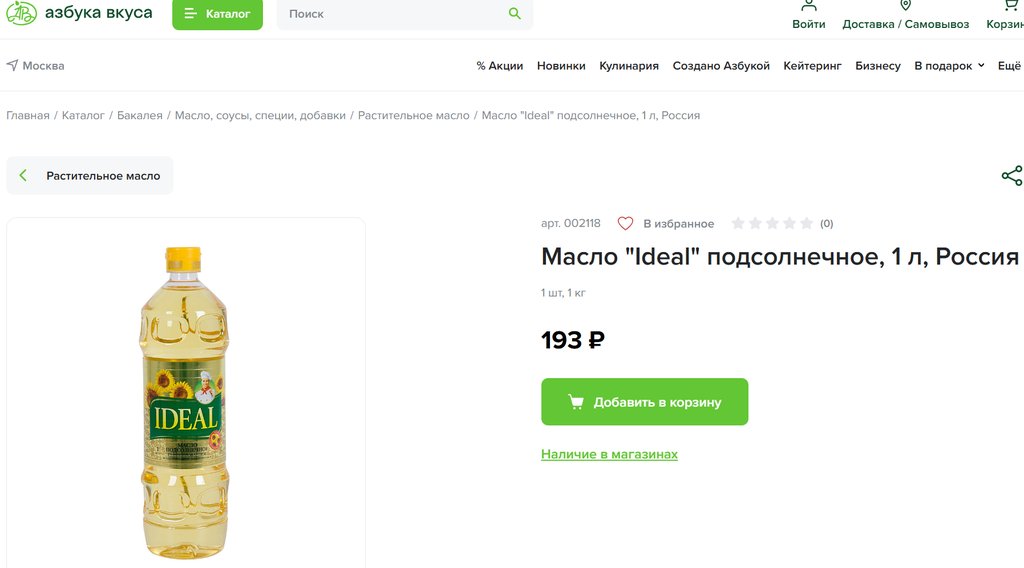Rate the product with five stars
1024x568 pixels.
point(806,223)
